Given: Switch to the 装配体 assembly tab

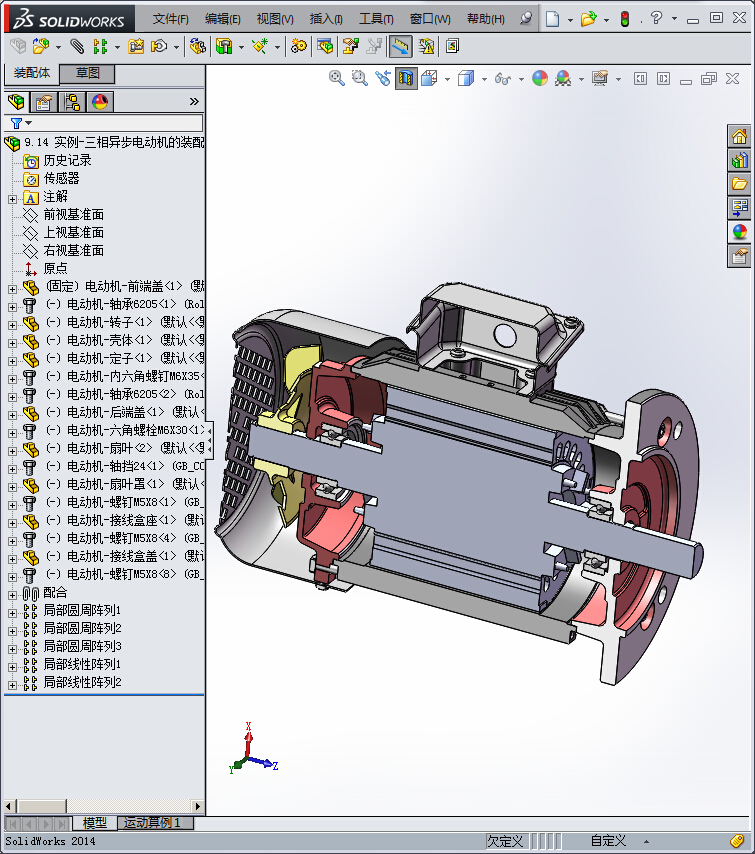Looking at the screenshot, I should pyautogui.click(x=32, y=73).
